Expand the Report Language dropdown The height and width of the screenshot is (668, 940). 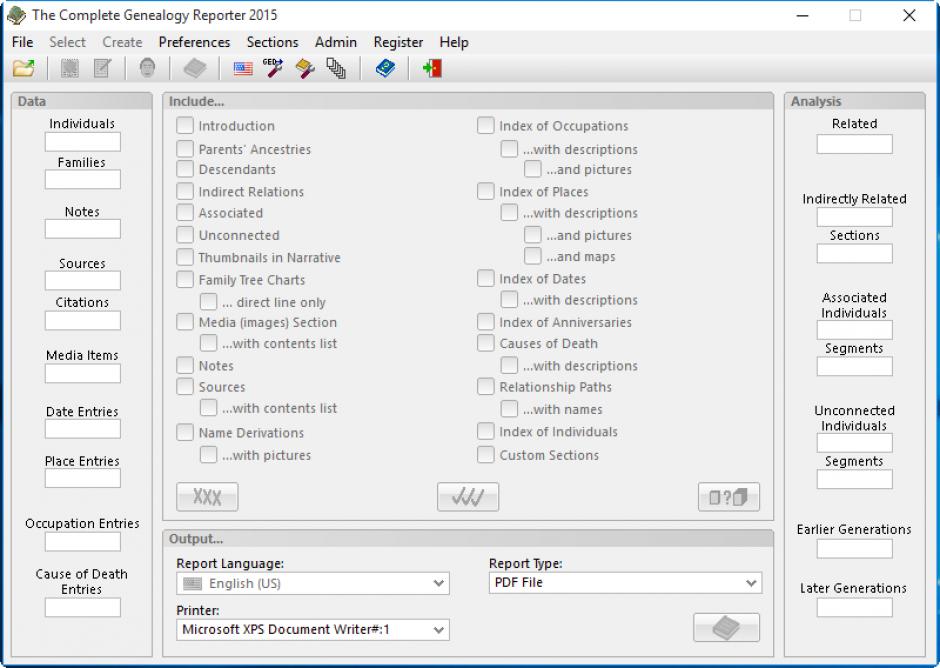[x=313, y=583]
